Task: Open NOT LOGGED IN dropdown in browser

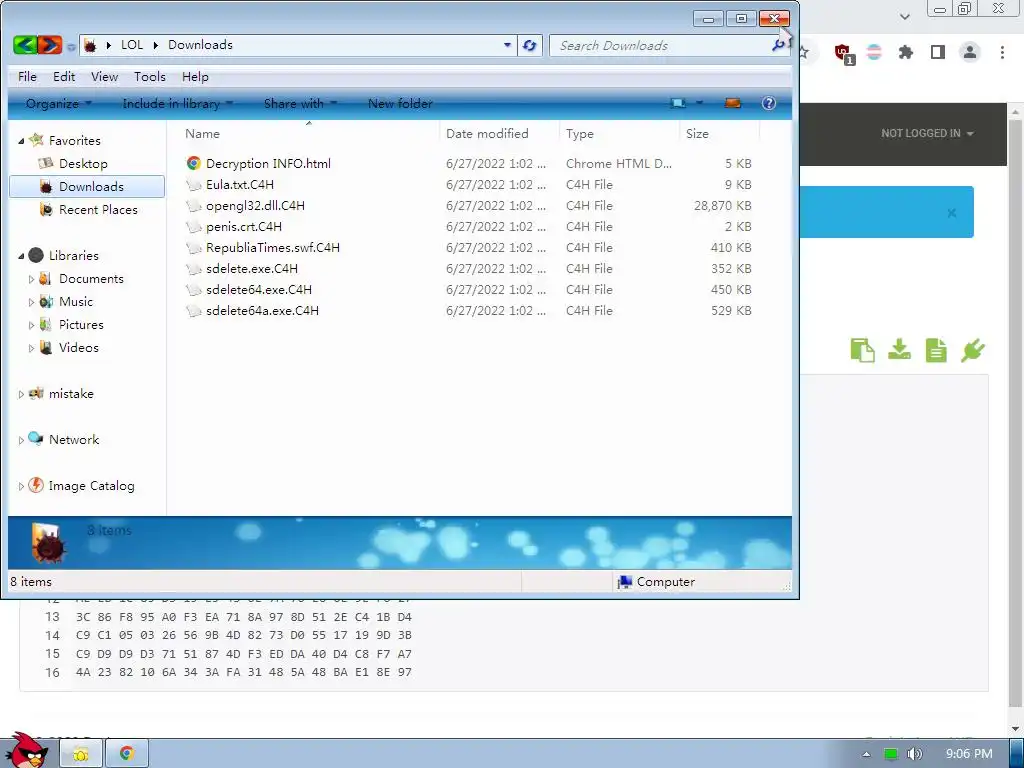Action: point(927,133)
